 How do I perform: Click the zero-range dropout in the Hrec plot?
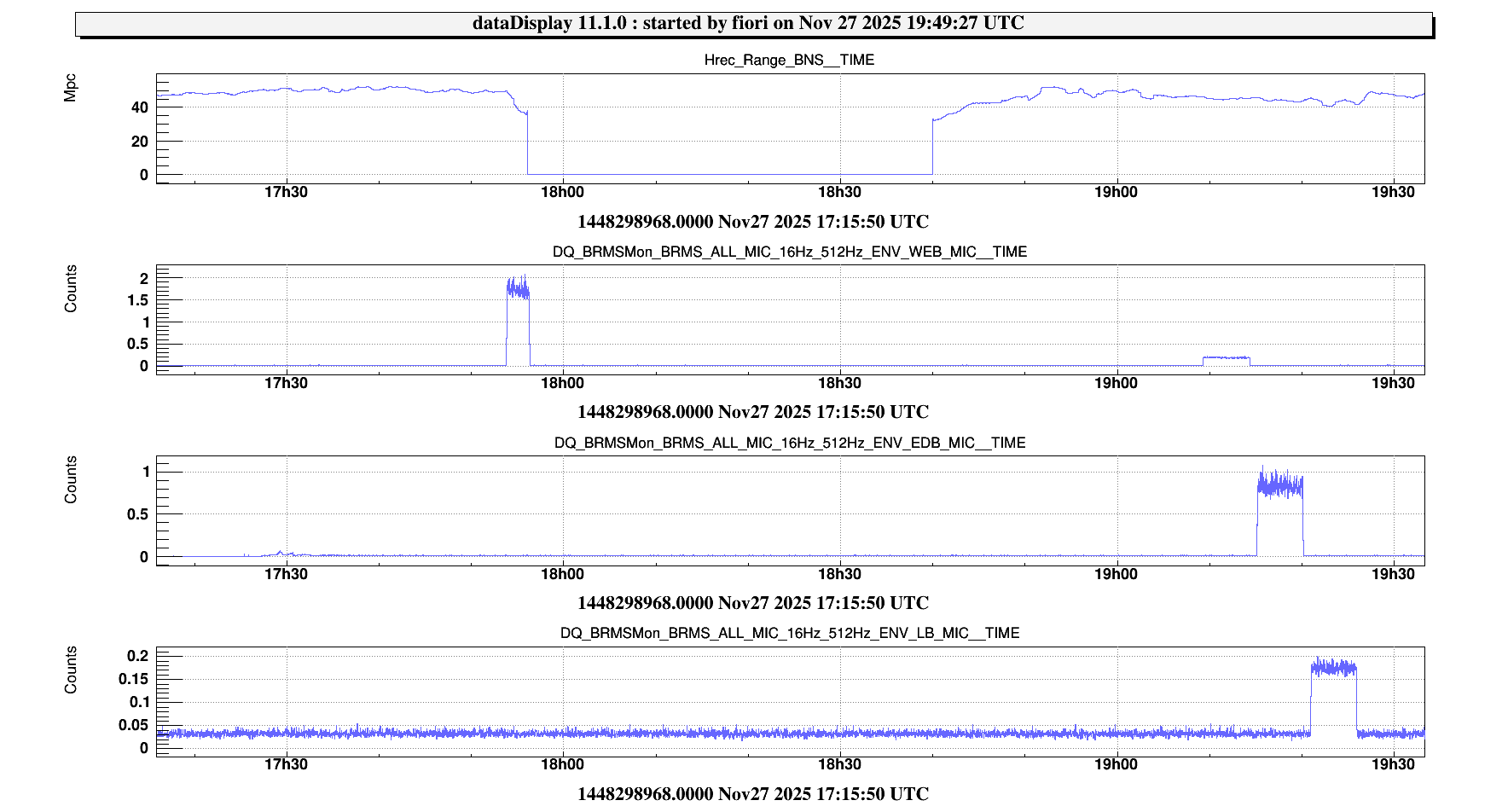click(x=729, y=174)
